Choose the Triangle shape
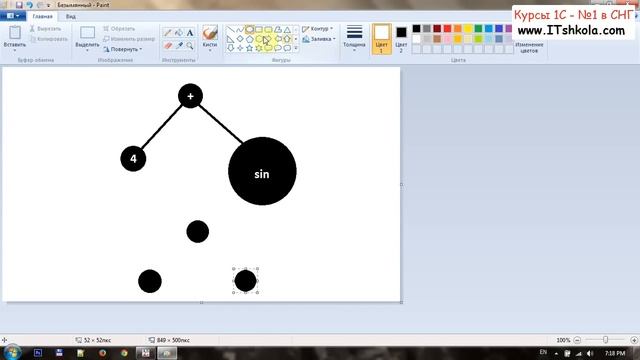Image resolution: width=640 pixels, height=360 pixels. click(x=287, y=30)
